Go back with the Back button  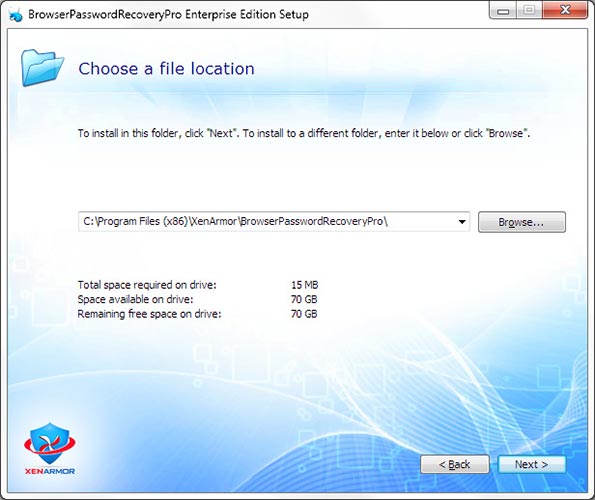(455, 464)
